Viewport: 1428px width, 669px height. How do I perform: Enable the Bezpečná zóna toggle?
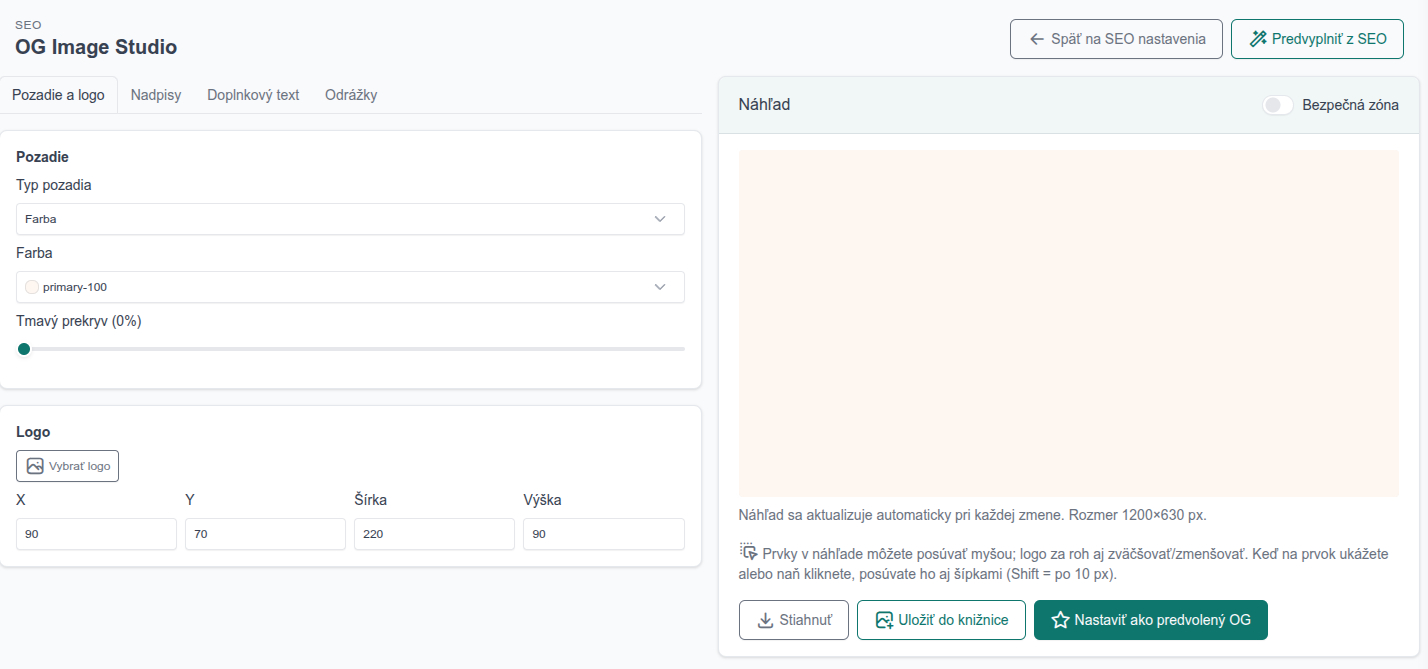click(1277, 105)
